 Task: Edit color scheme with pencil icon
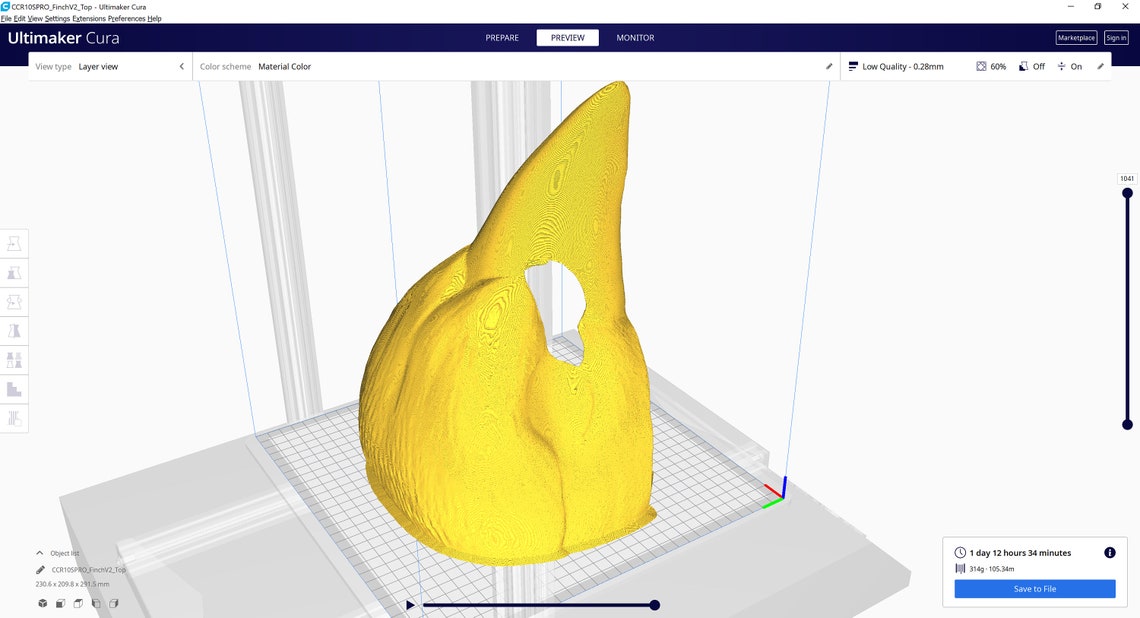coord(829,66)
